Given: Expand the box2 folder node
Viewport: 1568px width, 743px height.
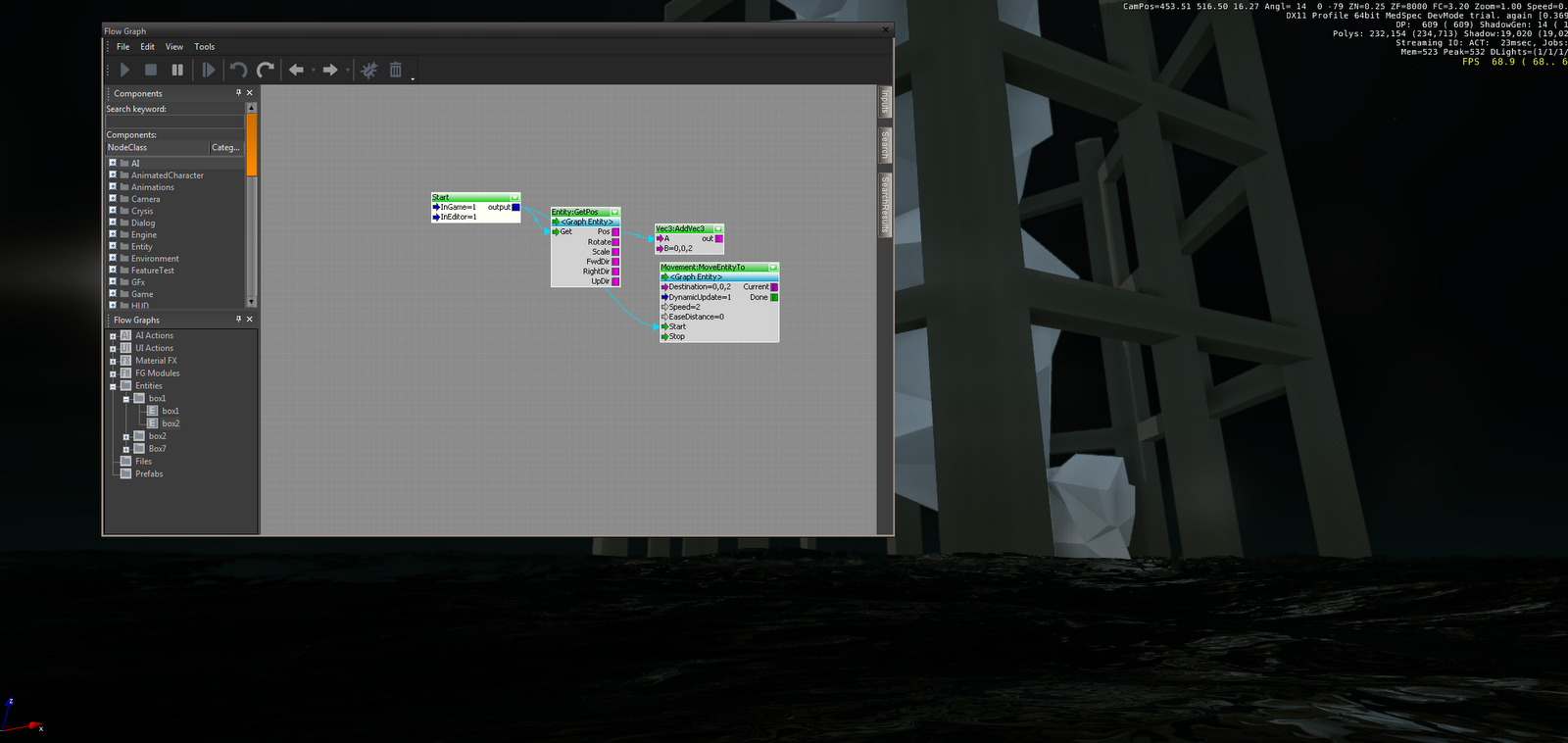Looking at the screenshot, I should [126, 437].
